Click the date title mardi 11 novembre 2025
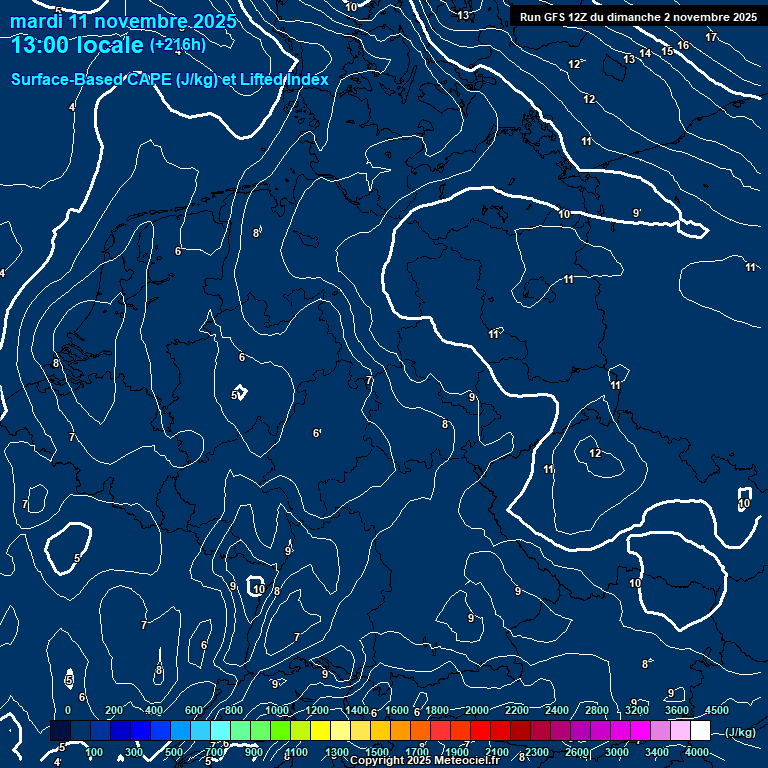 pos(124,21)
